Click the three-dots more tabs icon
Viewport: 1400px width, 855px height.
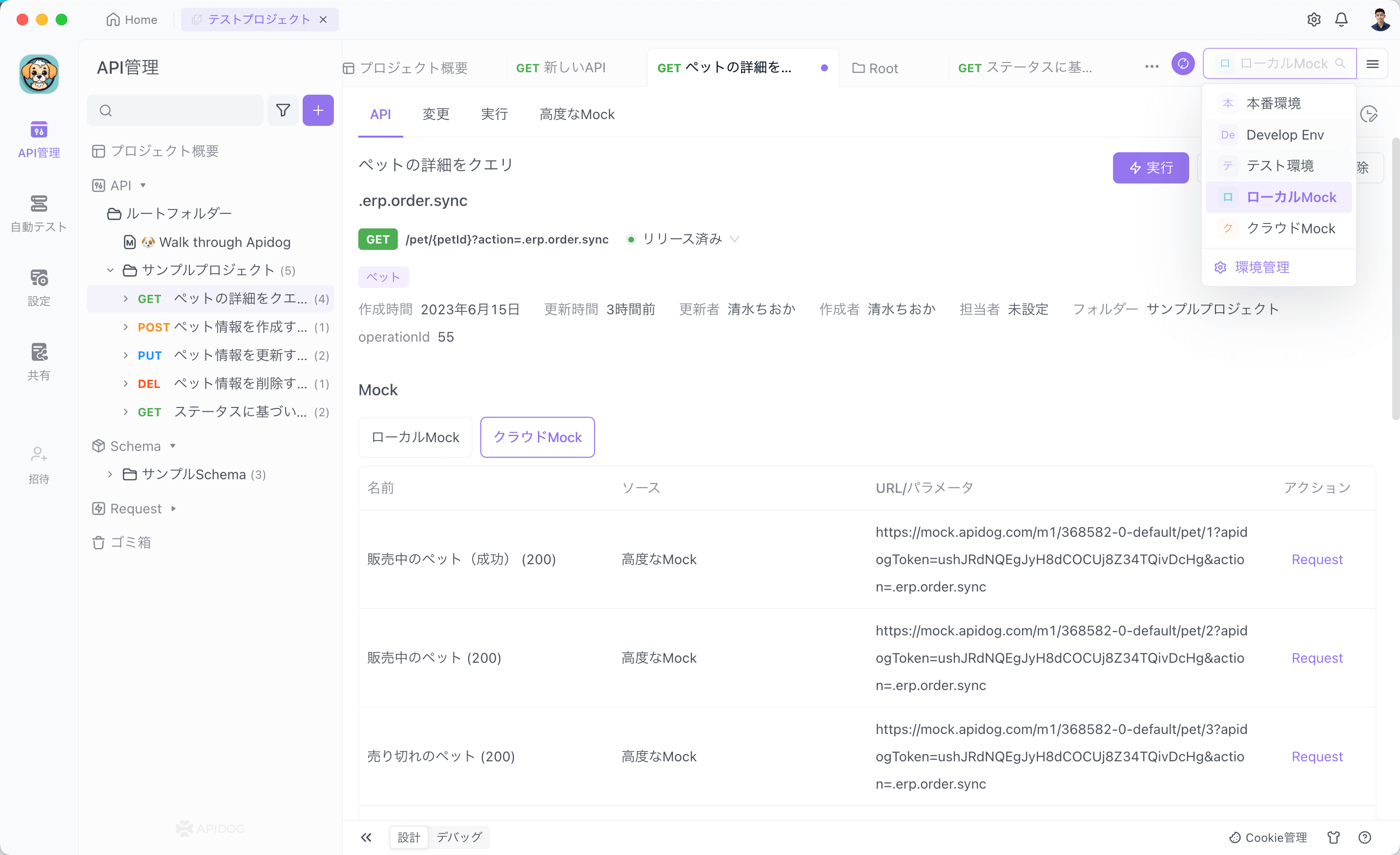click(1152, 66)
